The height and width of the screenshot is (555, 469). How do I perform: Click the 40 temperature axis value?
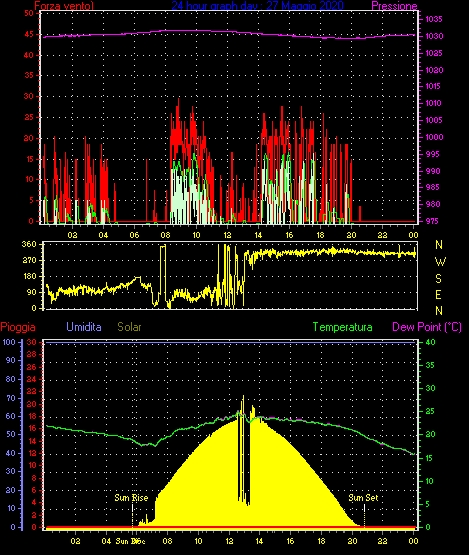tap(430, 342)
